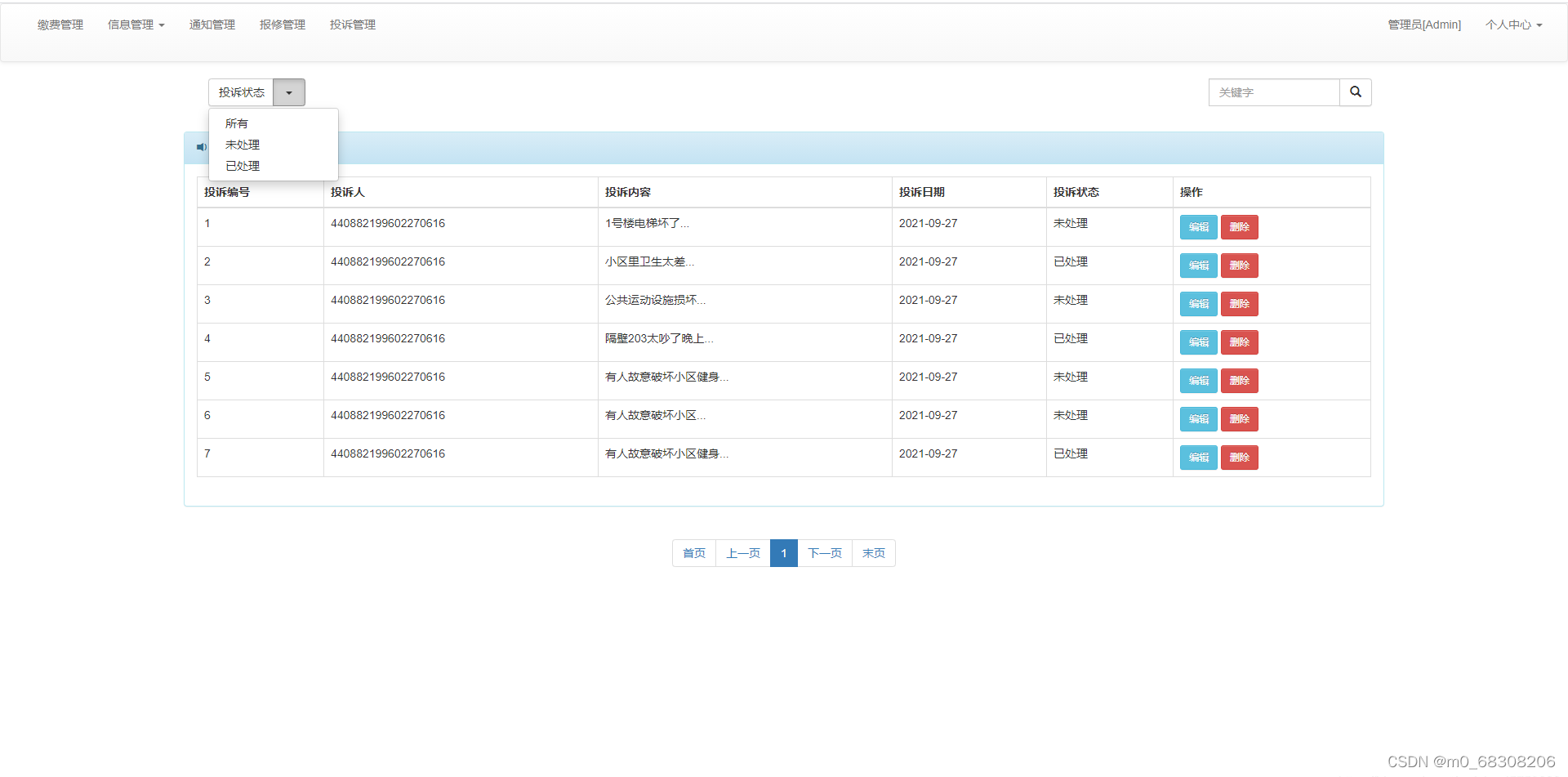Click the 未处理 status in row 3

pyautogui.click(x=1071, y=300)
